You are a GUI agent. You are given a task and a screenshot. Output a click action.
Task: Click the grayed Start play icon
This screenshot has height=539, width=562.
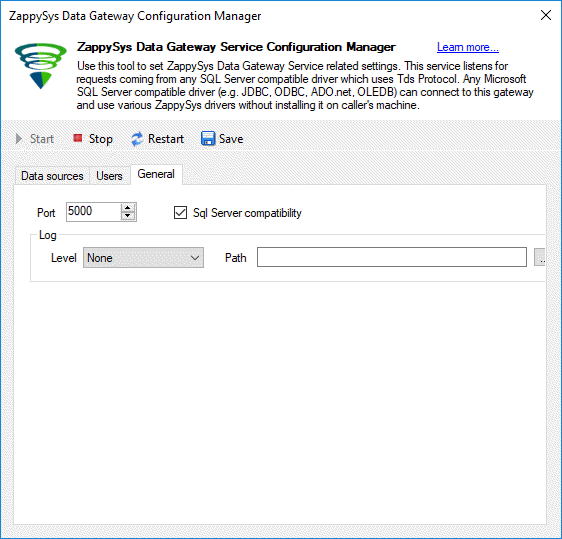(x=19, y=139)
